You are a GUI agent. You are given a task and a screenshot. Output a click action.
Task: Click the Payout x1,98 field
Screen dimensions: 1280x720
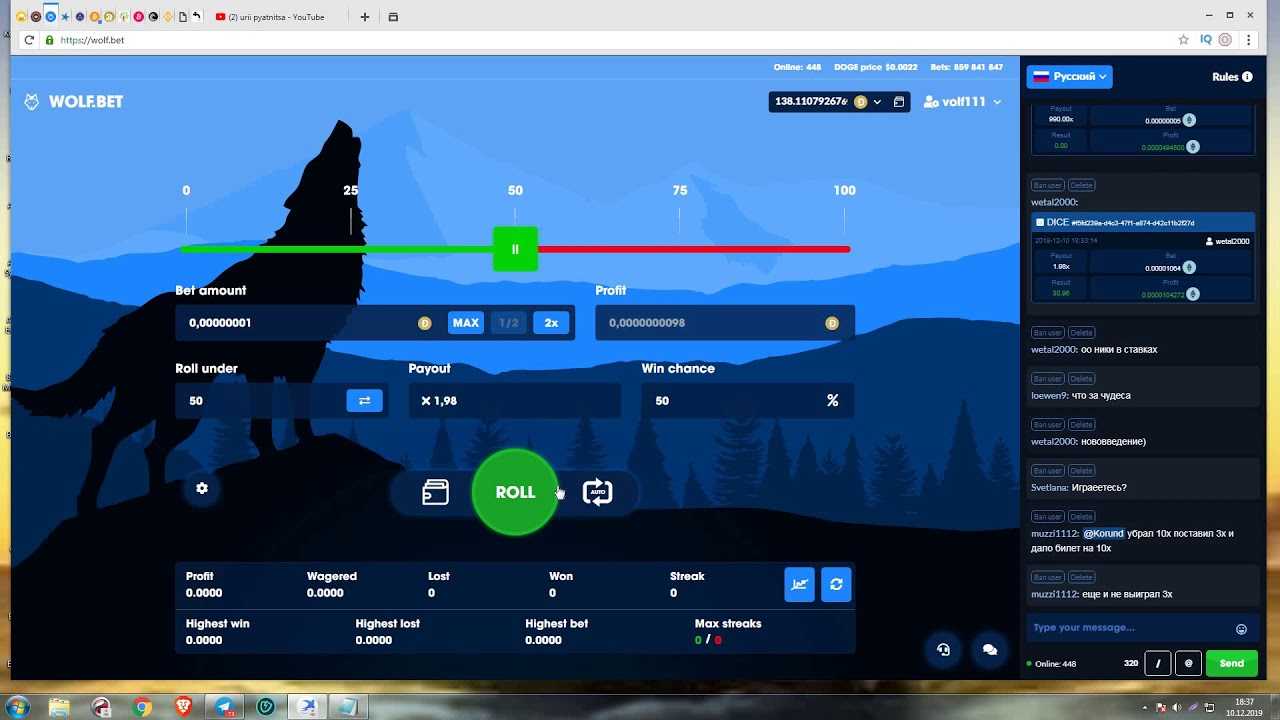point(515,400)
